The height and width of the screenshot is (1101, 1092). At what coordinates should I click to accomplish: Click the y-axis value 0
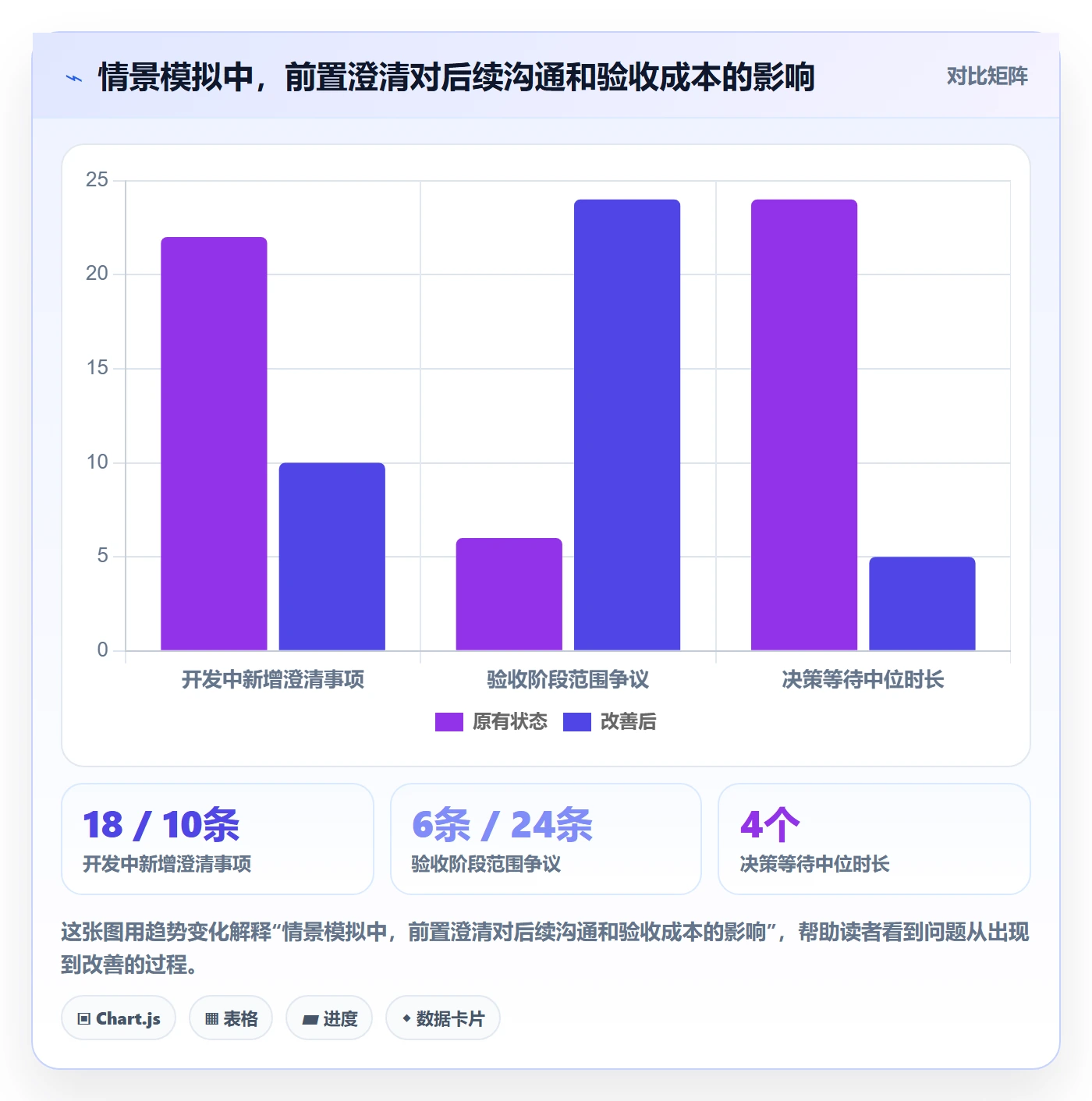[x=102, y=650]
